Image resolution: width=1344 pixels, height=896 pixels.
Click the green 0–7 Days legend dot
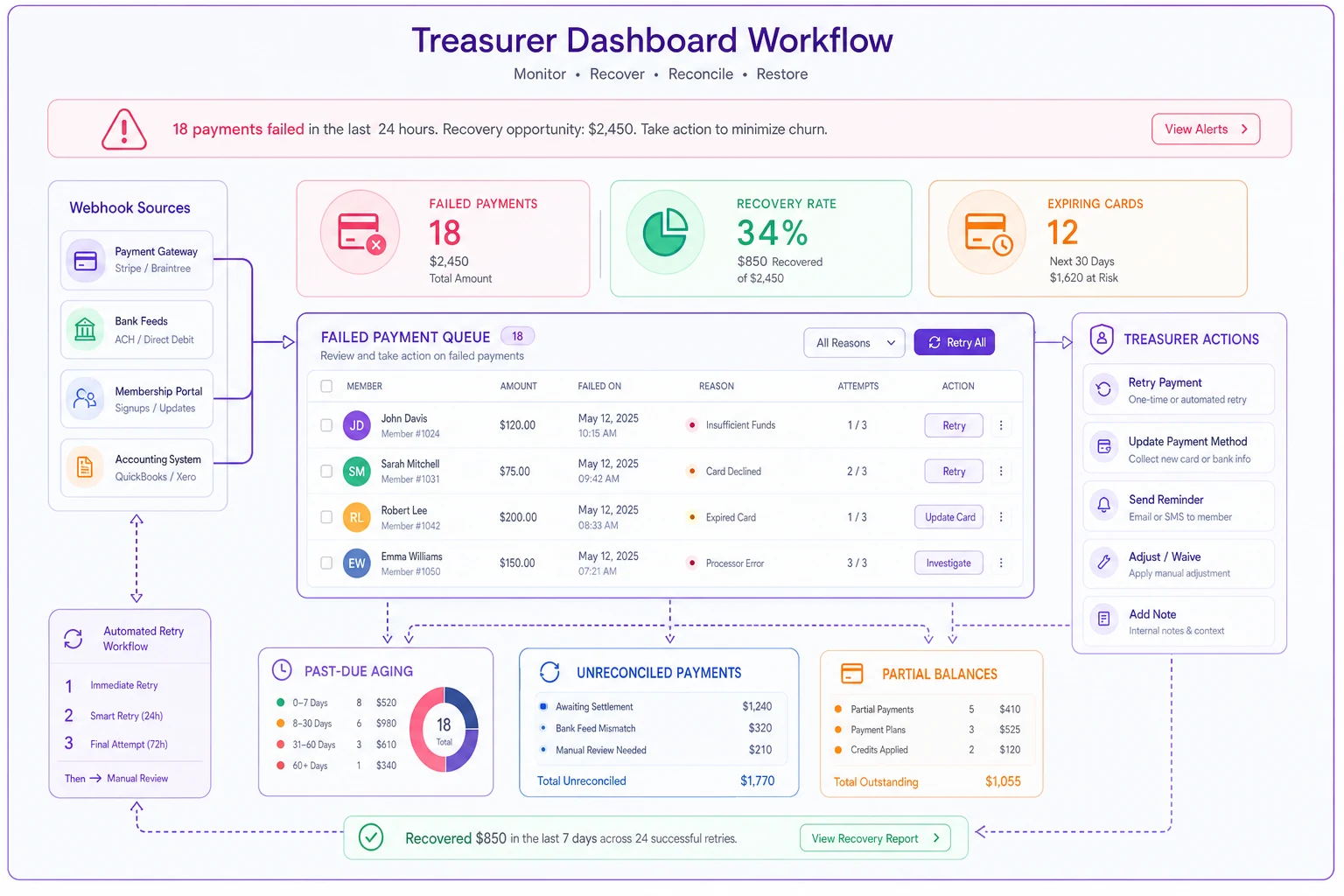point(281,703)
